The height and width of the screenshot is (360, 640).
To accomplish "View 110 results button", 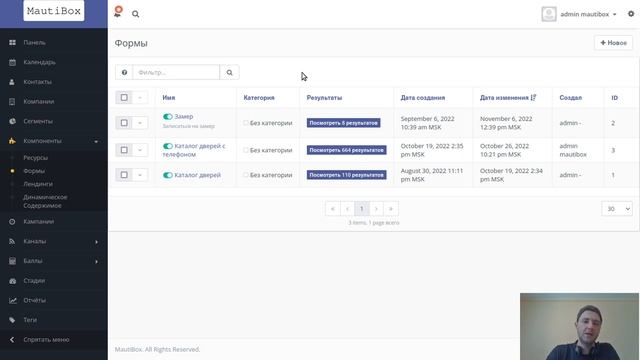I will coord(346,175).
